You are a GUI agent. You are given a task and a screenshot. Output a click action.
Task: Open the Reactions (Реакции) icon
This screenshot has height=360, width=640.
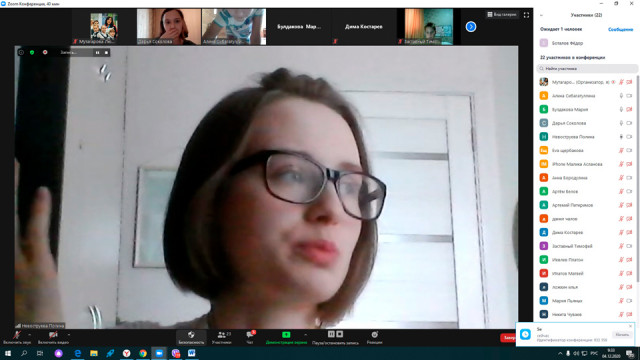point(374,337)
